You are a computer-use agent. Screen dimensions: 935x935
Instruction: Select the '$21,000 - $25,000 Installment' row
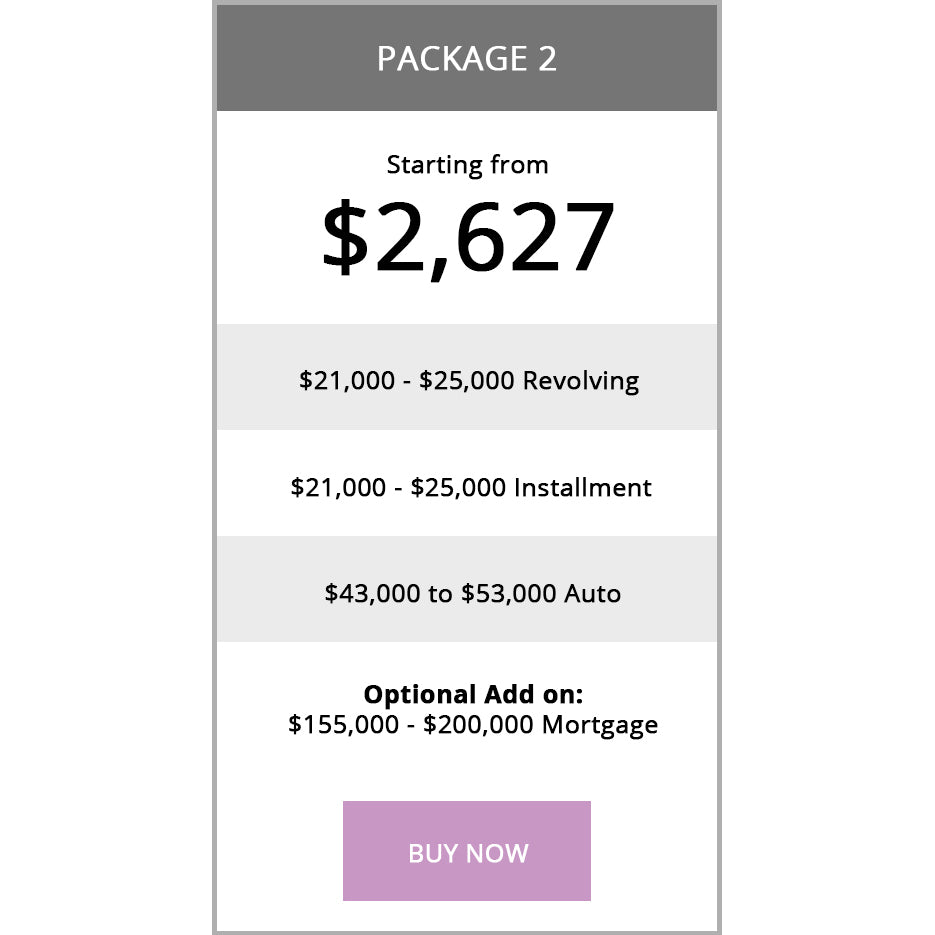pos(467,487)
